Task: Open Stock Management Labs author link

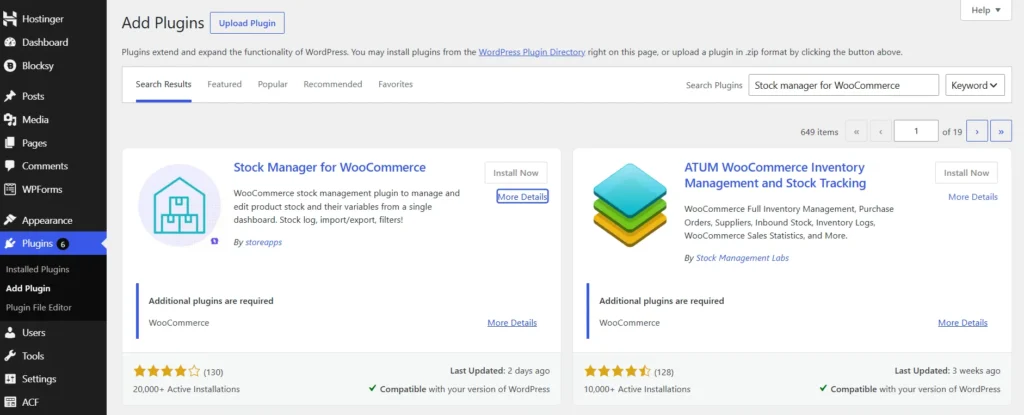Action: pos(743,258)
